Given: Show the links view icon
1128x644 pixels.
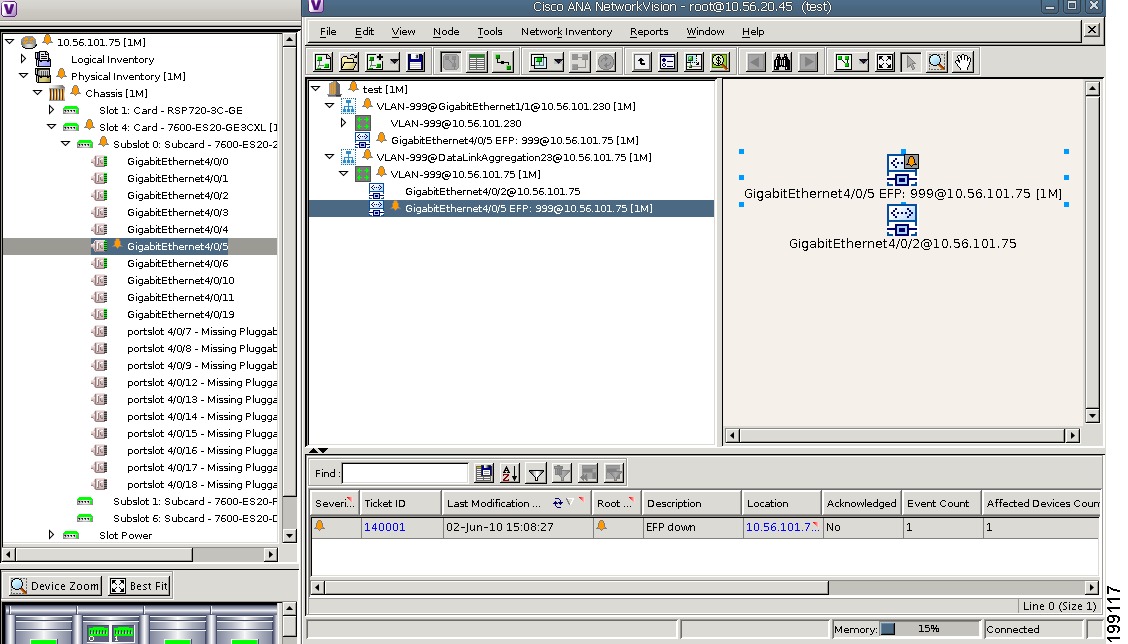Looking at the screenshot, I should tap(503, 63).
